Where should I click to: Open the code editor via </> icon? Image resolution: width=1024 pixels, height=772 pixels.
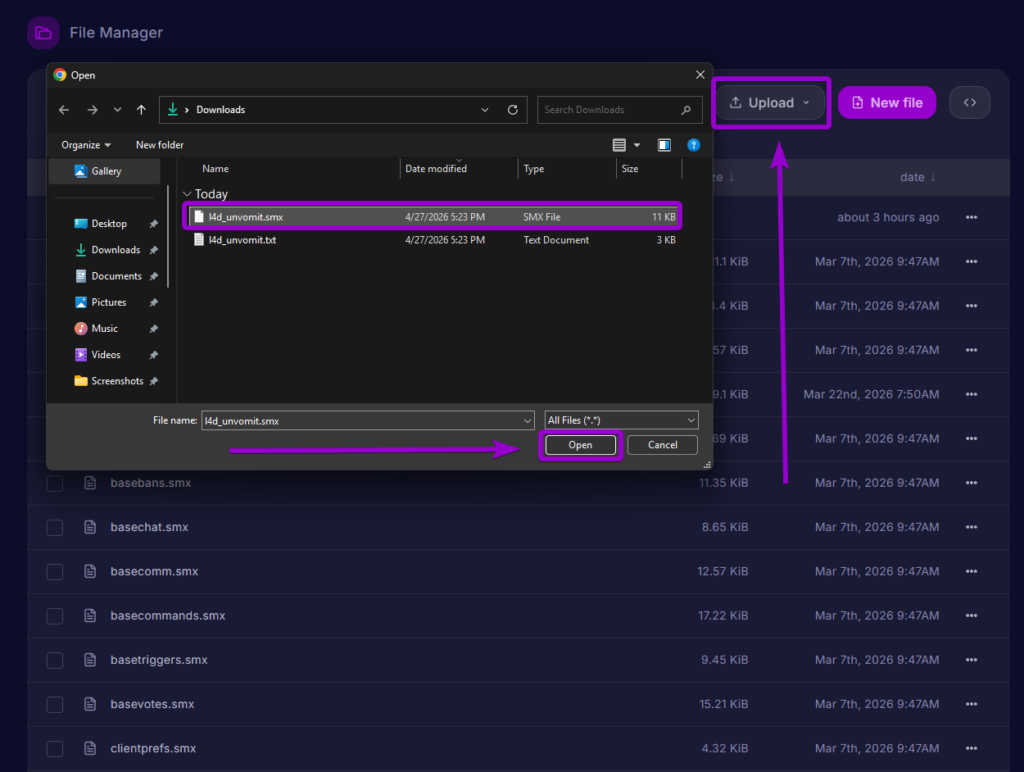tap(969, 102)
